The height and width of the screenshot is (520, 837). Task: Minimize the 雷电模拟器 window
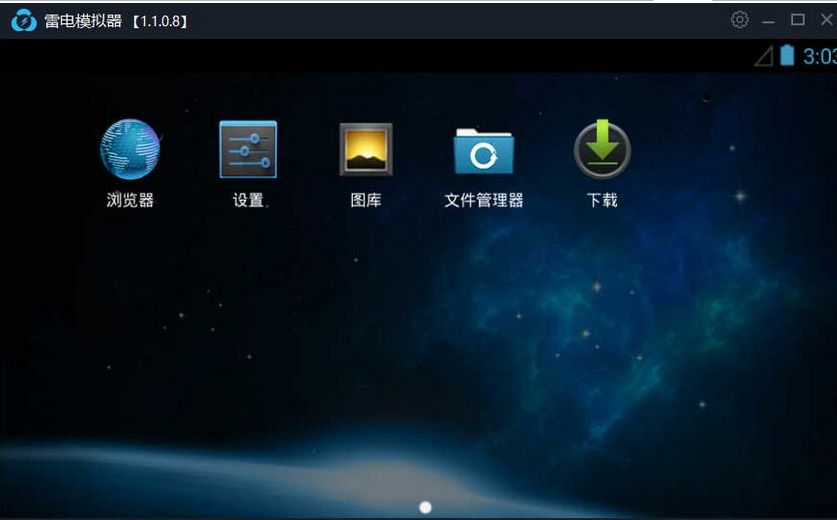[x=768, y=21]
